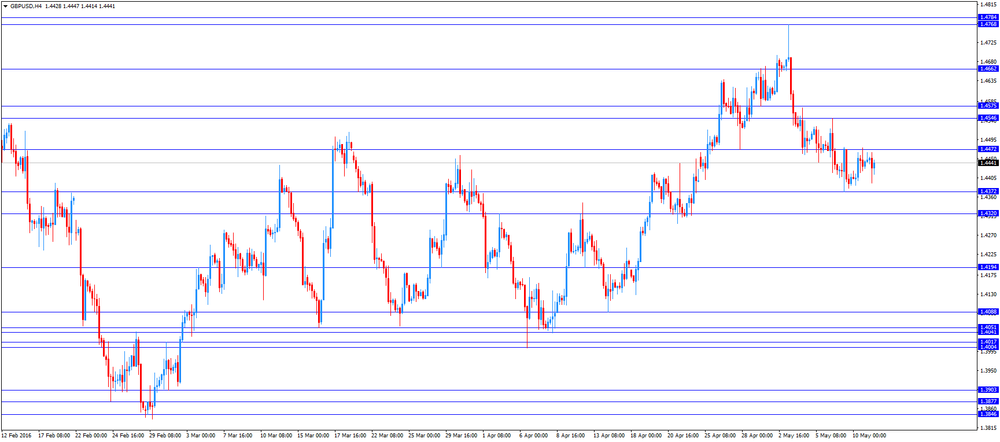Click the 1 Apr 08:00 time label
Screen dimensions: 1000x442
pyautogui.click(x=498, y=437)
